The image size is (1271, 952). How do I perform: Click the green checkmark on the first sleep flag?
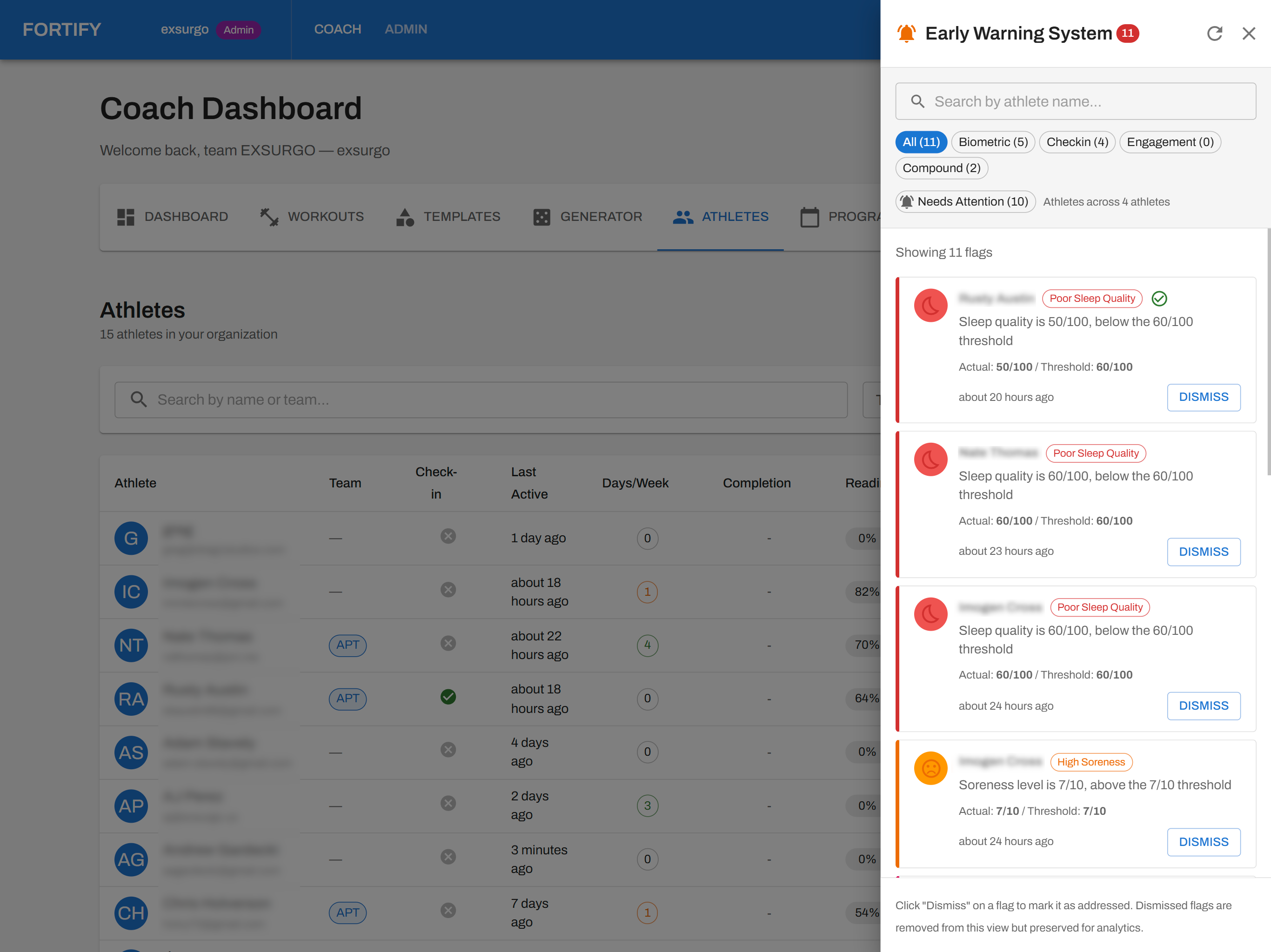(1159, 299)
